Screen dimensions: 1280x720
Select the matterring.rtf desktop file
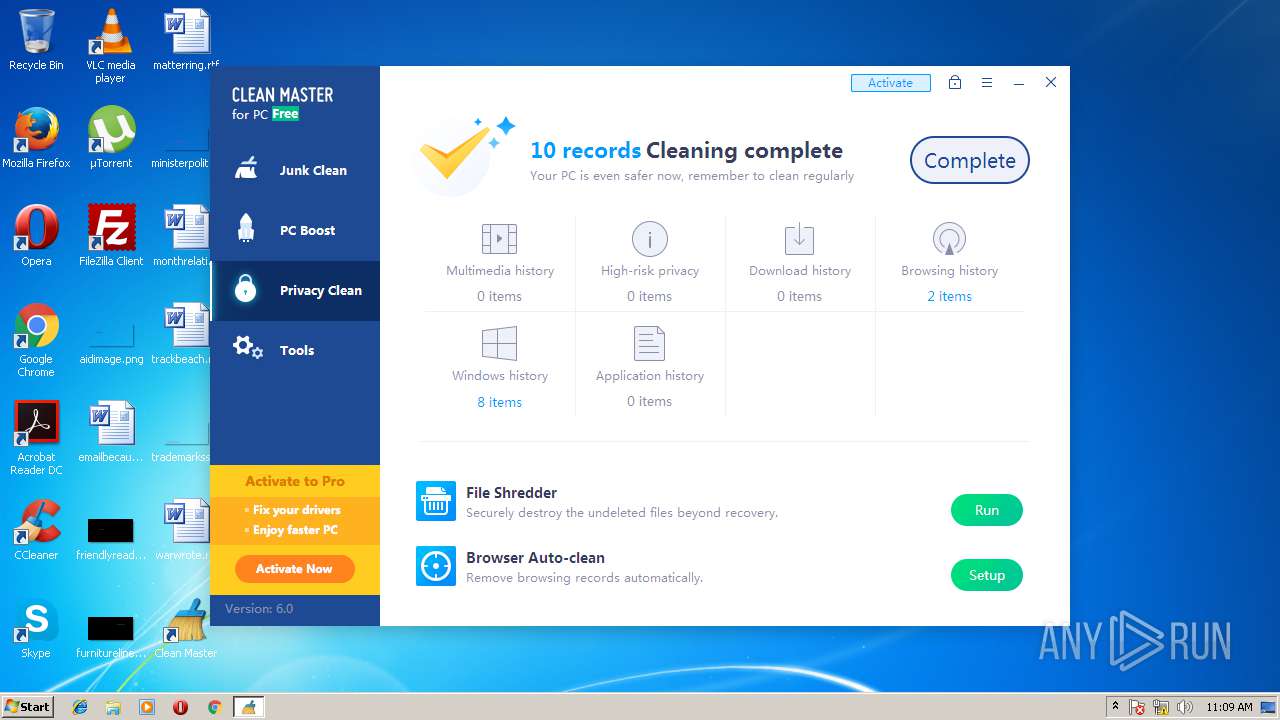186,40
